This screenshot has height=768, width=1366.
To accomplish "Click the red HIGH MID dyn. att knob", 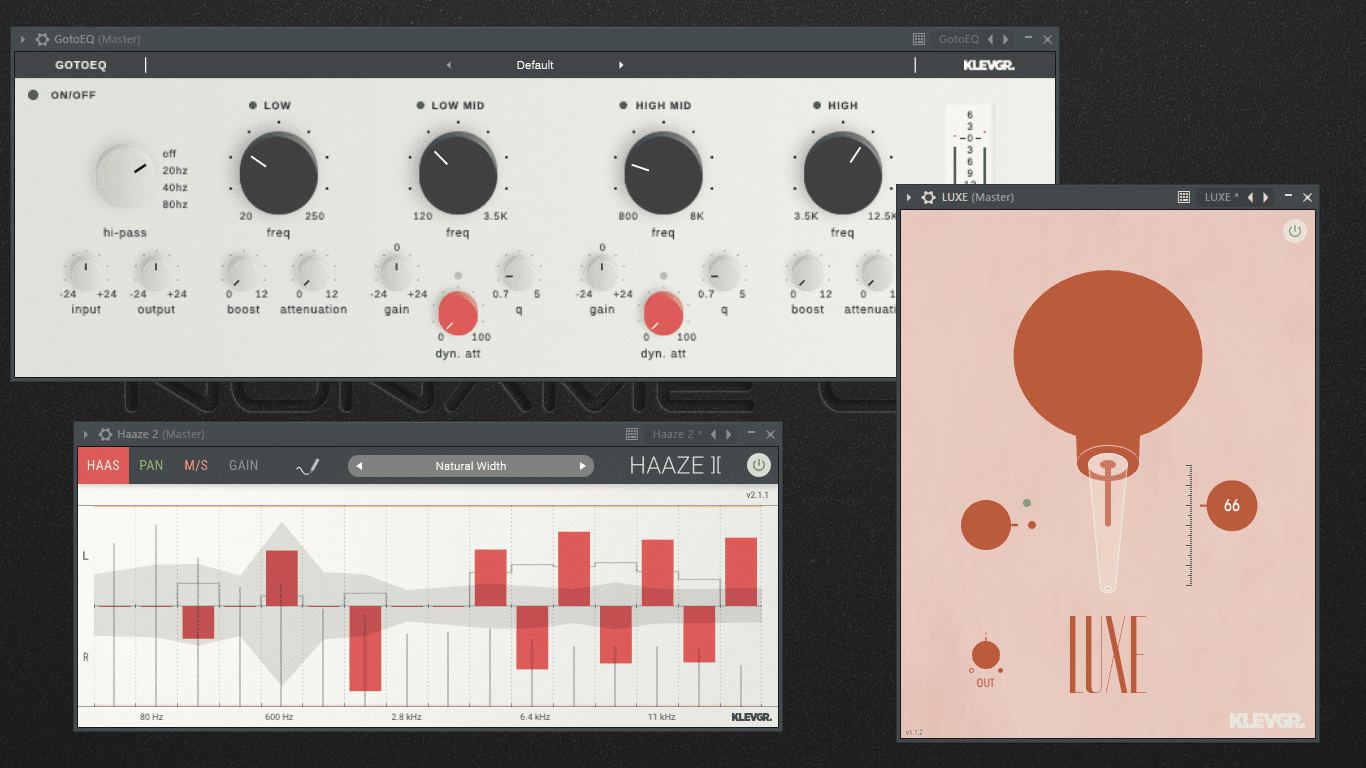I will [x=663, y=312].
